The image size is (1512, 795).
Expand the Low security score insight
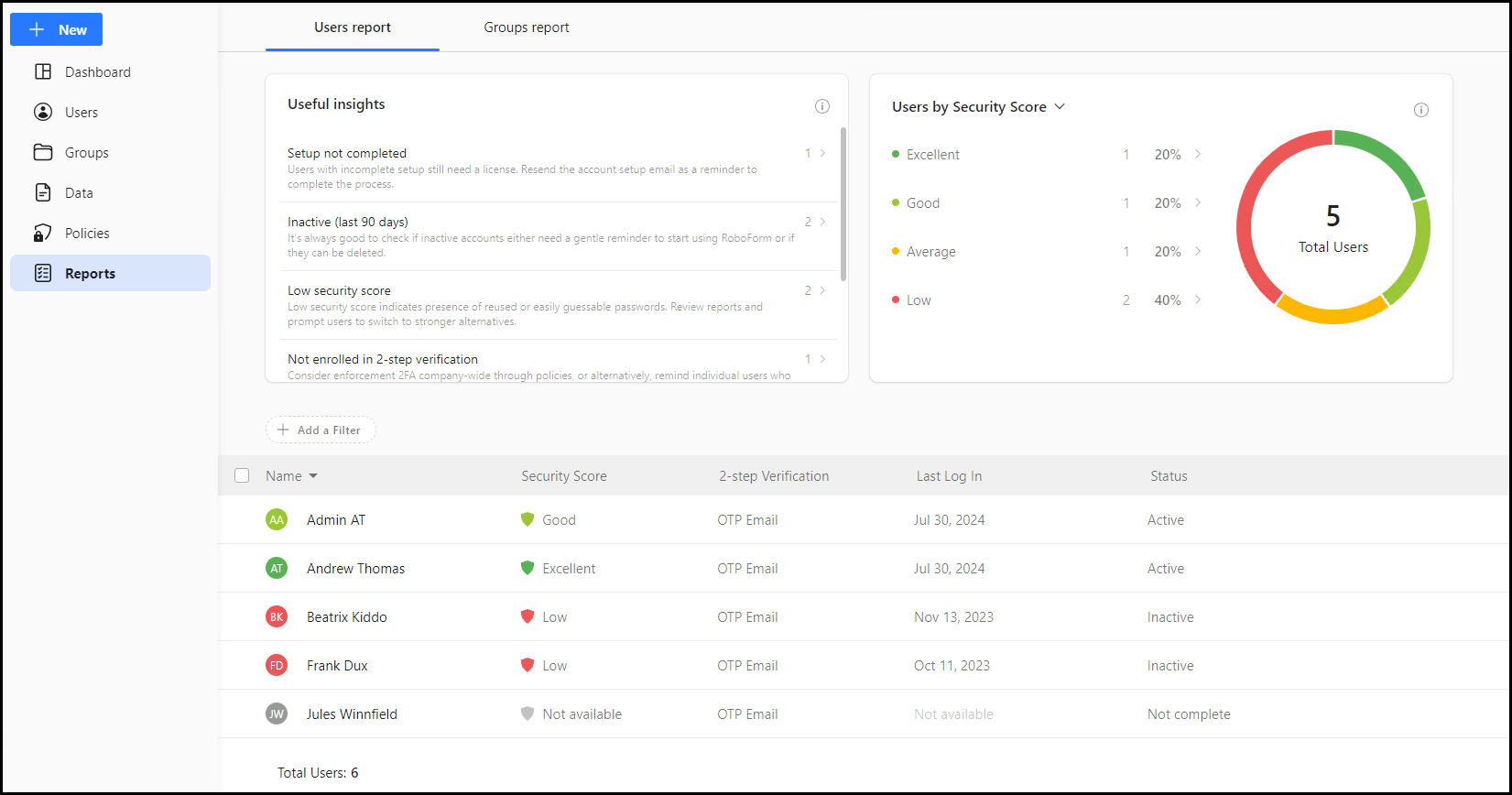[822, 291]
